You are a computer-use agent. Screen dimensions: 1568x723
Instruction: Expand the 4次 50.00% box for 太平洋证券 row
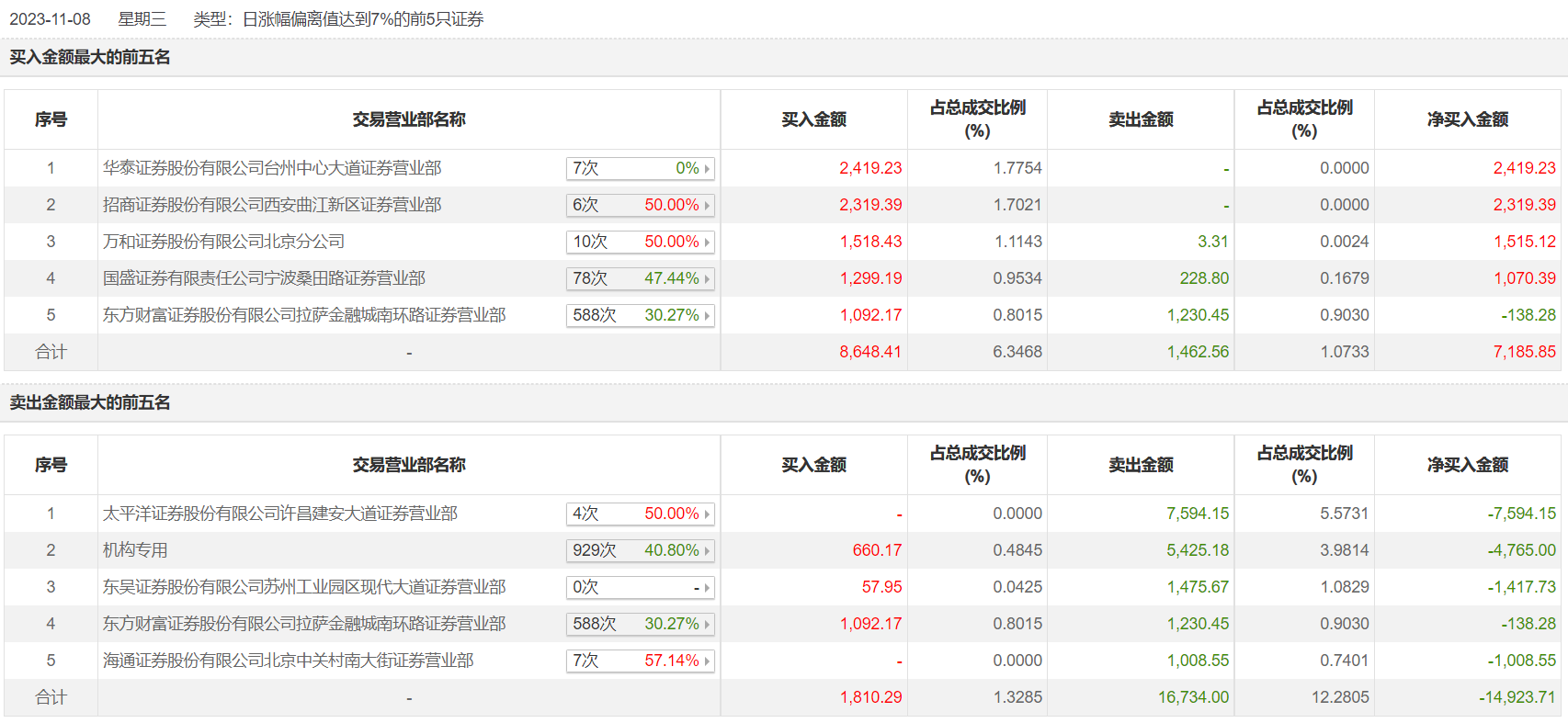640,514
